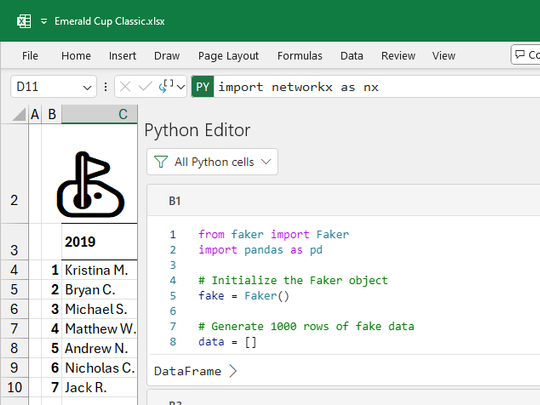Open the Comments button
Viewport: 540px width, 405px height.
[526, 55]
